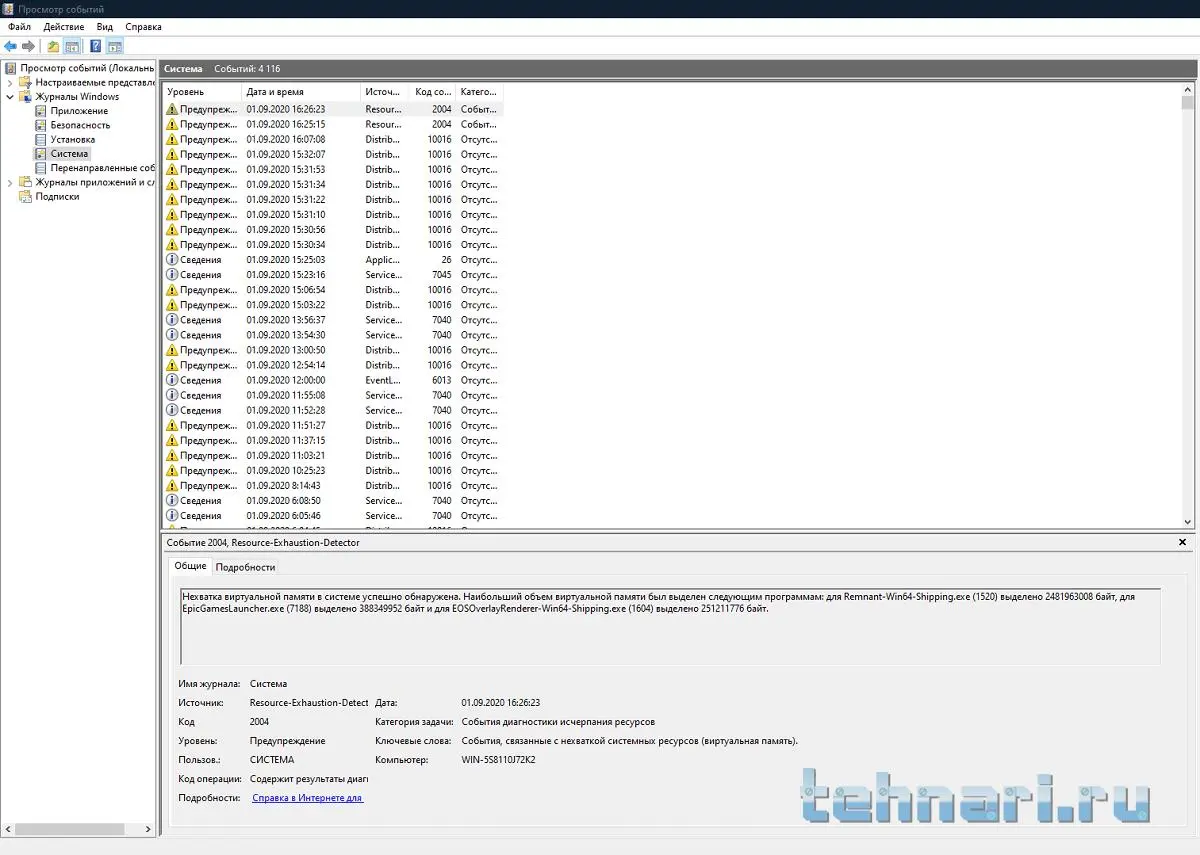This screenshot has height=855, width=1200.
Task: Click info icon of 12:00:00 event
Action: (x=172, y=380)
